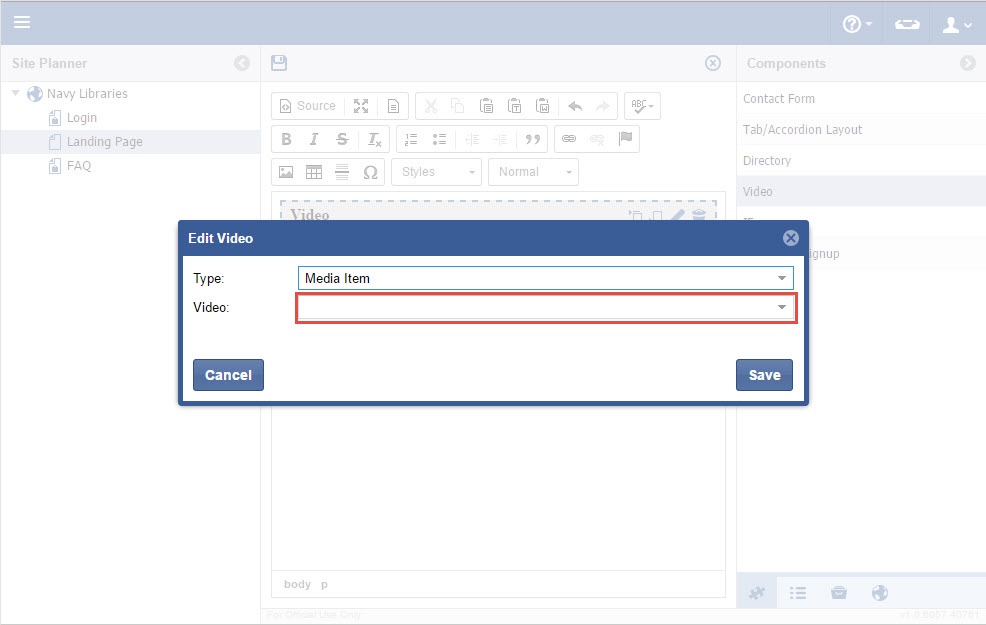Toggle bold formatting in editor toolbar
Screen dimensions: 986x625
[286, 139]
